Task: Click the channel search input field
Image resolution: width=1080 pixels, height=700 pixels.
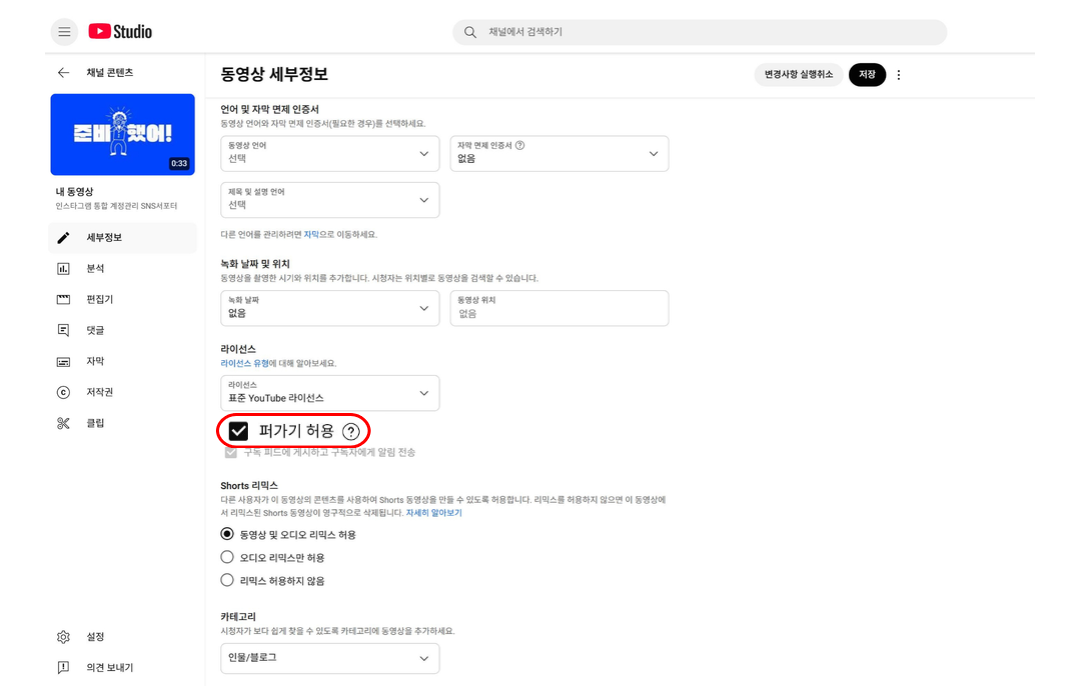Action: tap(700, 32)
